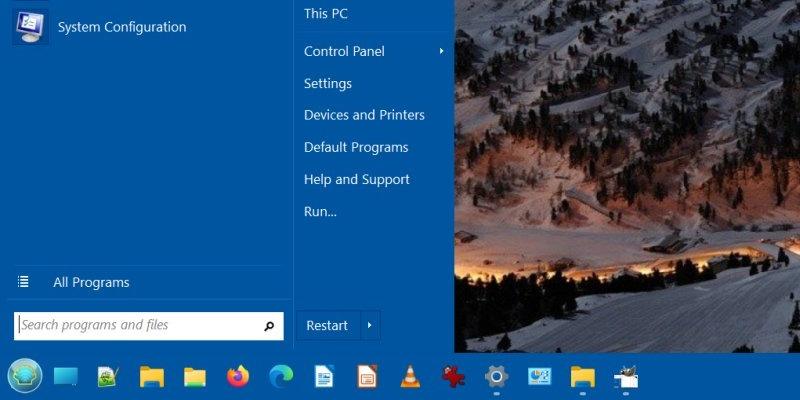The height and width of the screenshot is (400, 800).
Task: Open LibreOffice Impress taskbar icon
Action: pos(367,376)
